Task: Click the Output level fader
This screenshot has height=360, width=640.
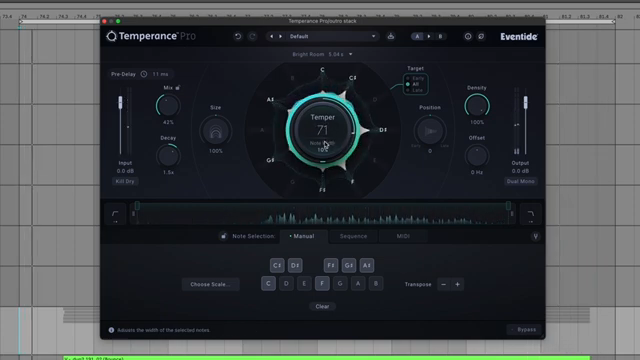Action: coord(525,102)
